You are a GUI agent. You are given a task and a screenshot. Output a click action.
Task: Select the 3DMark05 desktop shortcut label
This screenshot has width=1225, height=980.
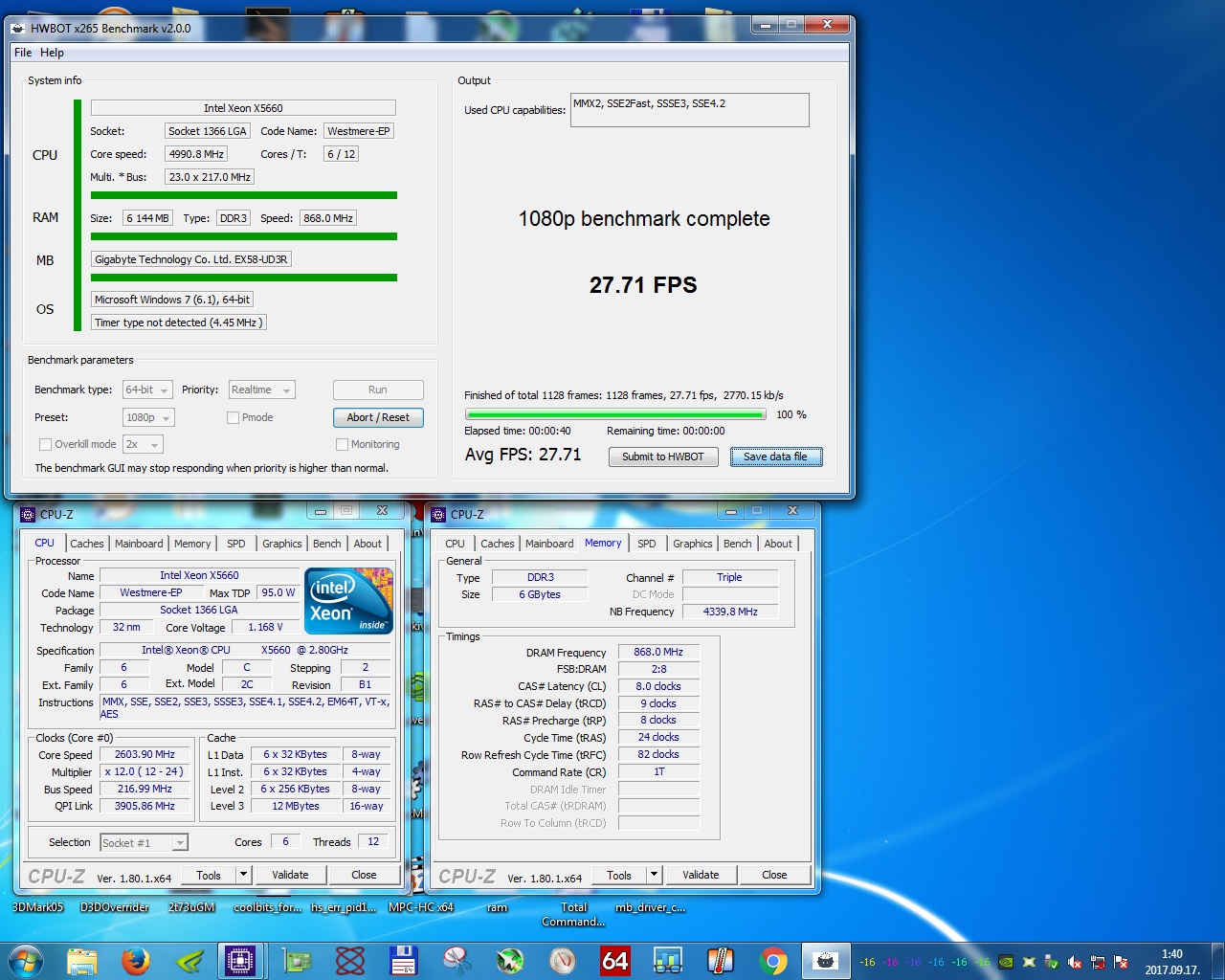coord(37,907)
